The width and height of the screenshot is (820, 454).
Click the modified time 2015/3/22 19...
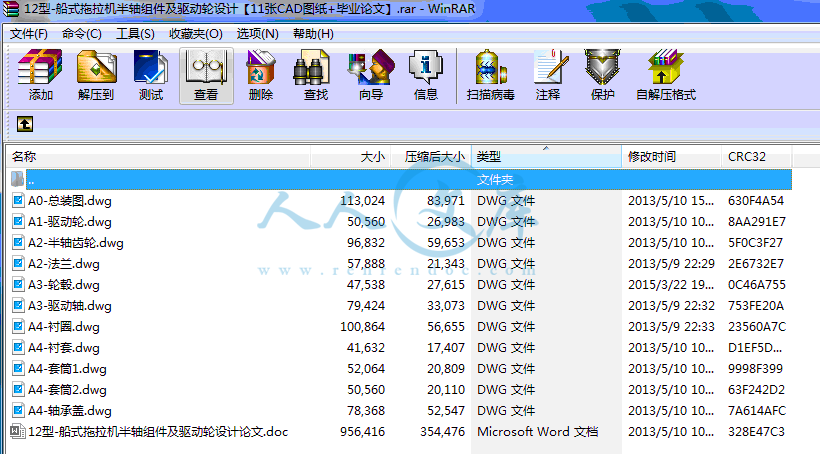click(x=670, y=284)
